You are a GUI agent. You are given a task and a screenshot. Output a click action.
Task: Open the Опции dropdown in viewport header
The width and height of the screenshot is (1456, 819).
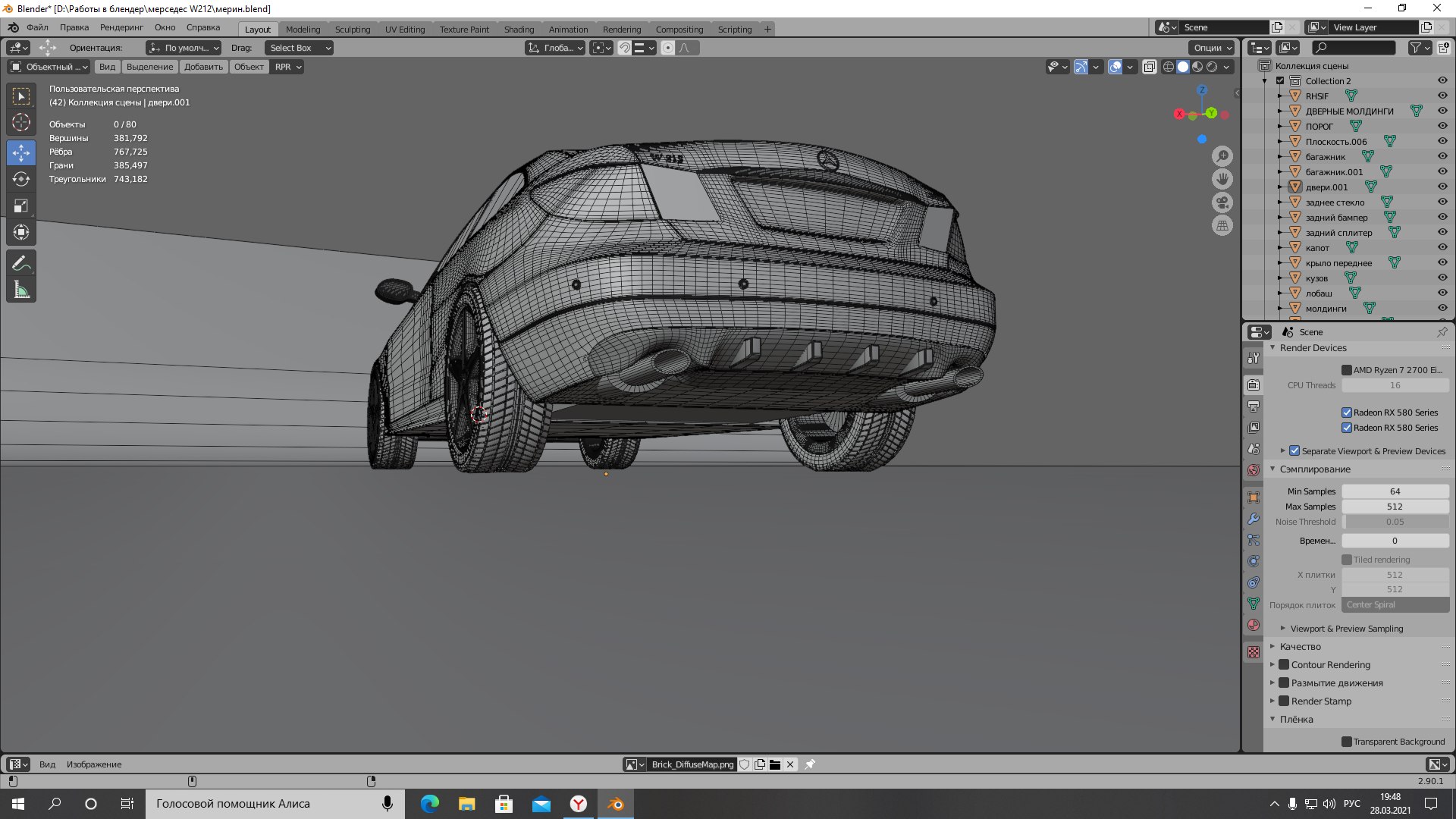pos(1213,48)
